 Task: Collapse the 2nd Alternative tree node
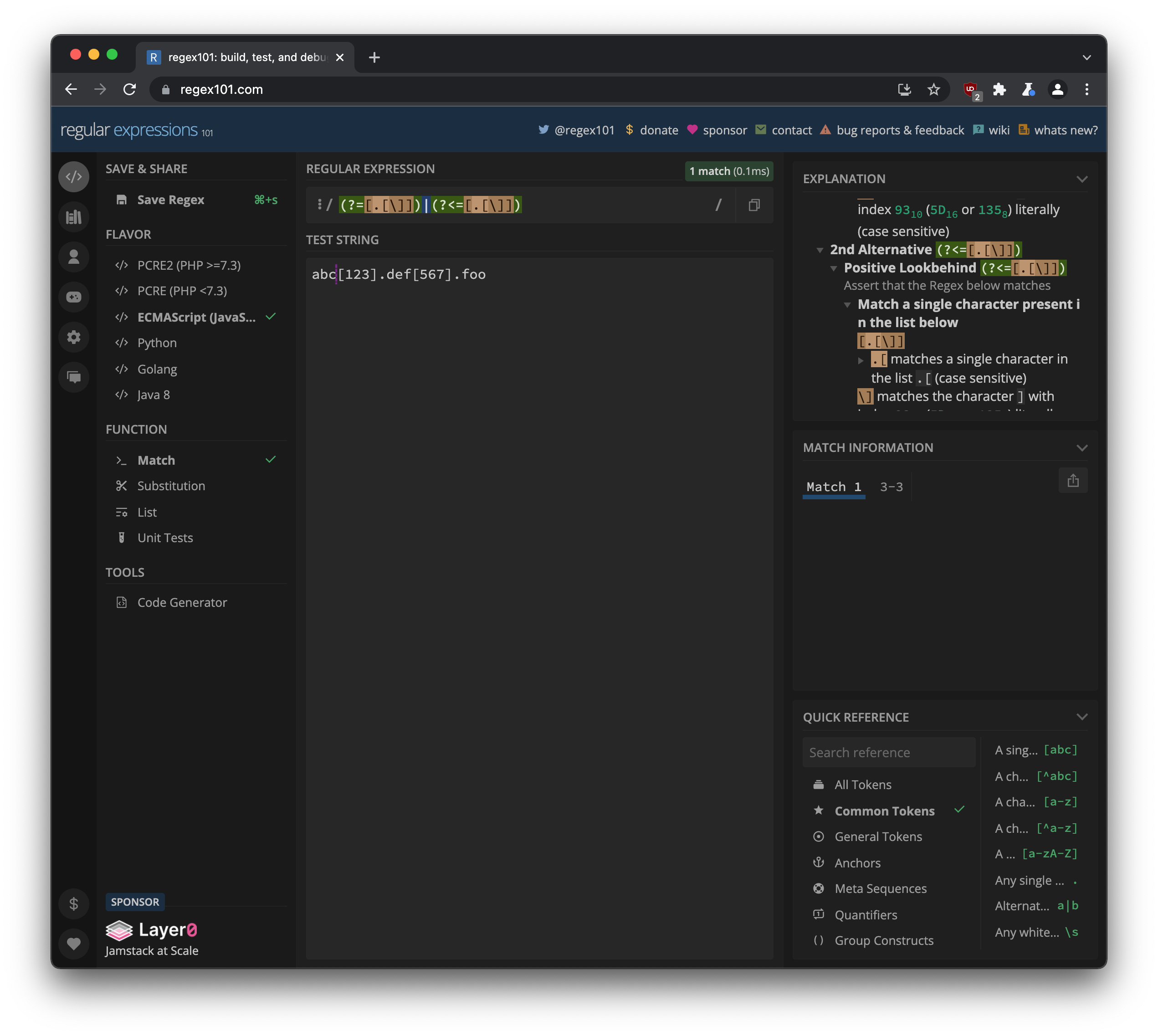(x=820, y=250)
